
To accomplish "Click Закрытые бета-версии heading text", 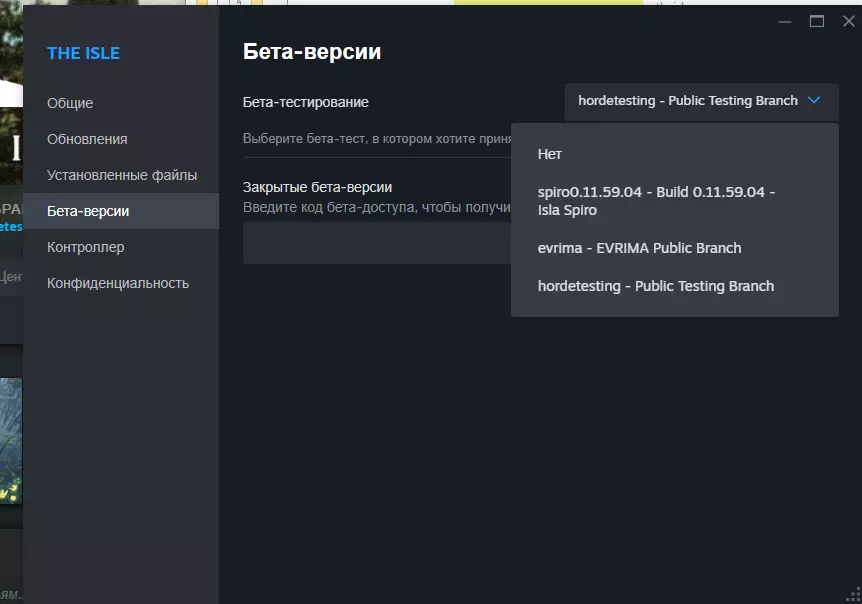I will [317, 187].
